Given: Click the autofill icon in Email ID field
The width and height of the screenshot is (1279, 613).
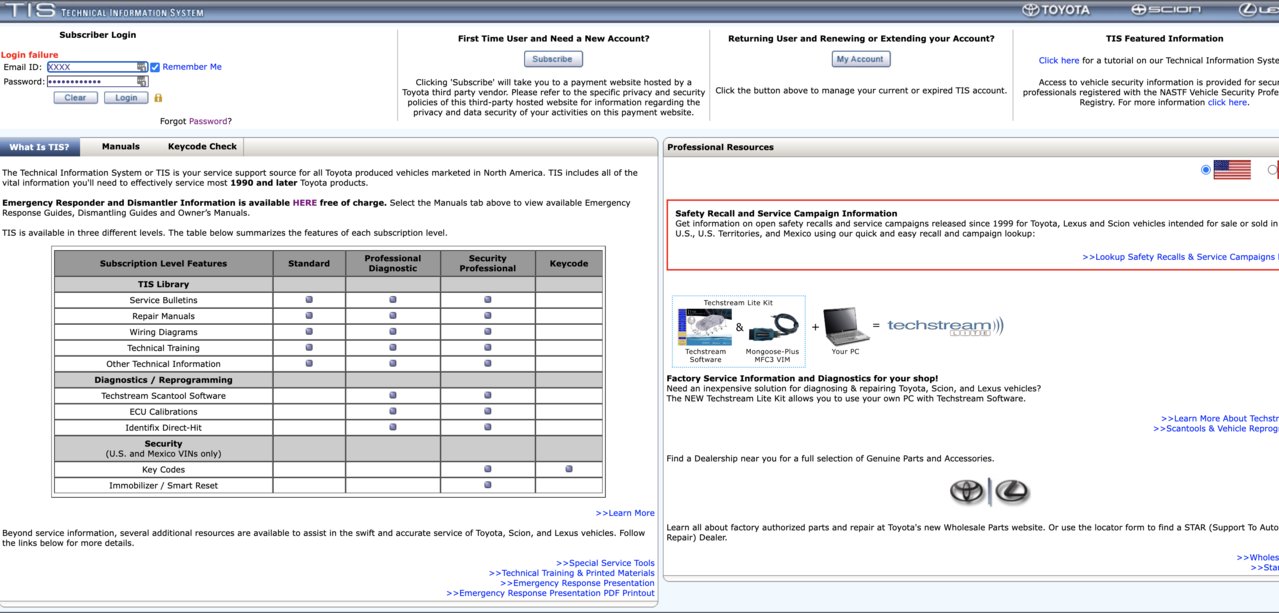Looking at the screenshot, I should tap(142, 67).
